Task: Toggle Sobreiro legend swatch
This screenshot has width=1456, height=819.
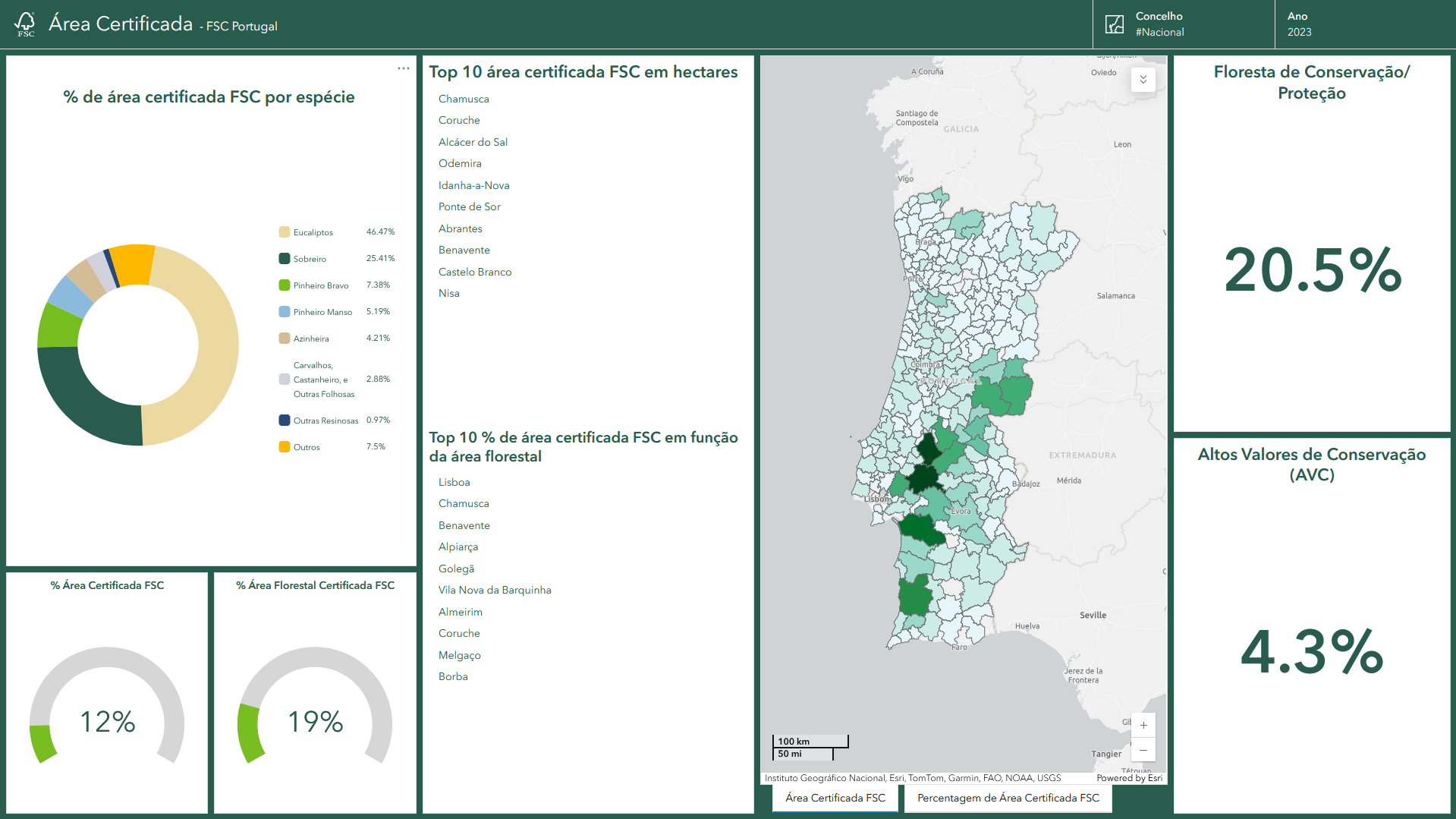Action: [x=285, y=259]
